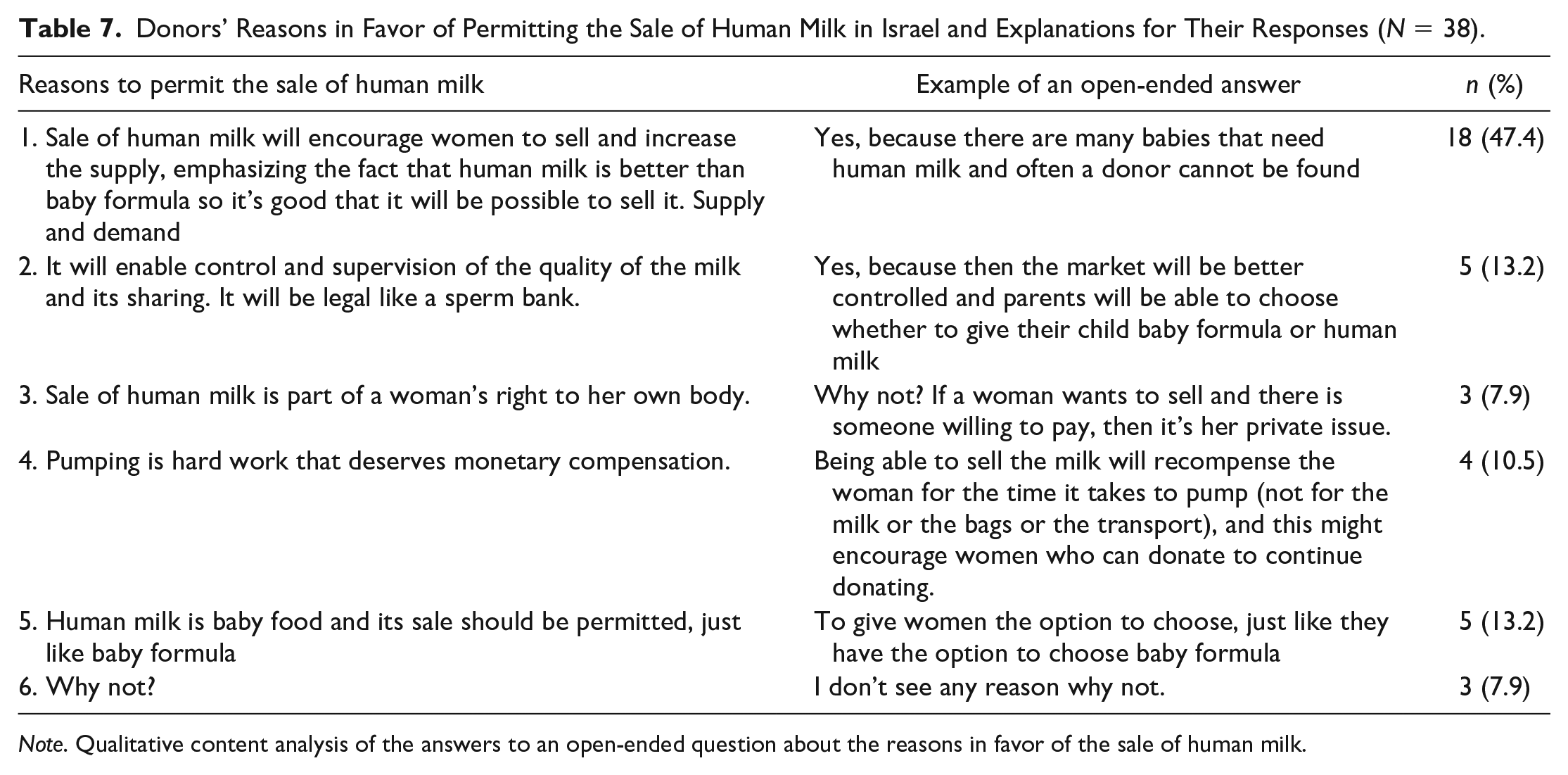
Task: Select the 'Why not?' reason row
Action: [87, 686]
